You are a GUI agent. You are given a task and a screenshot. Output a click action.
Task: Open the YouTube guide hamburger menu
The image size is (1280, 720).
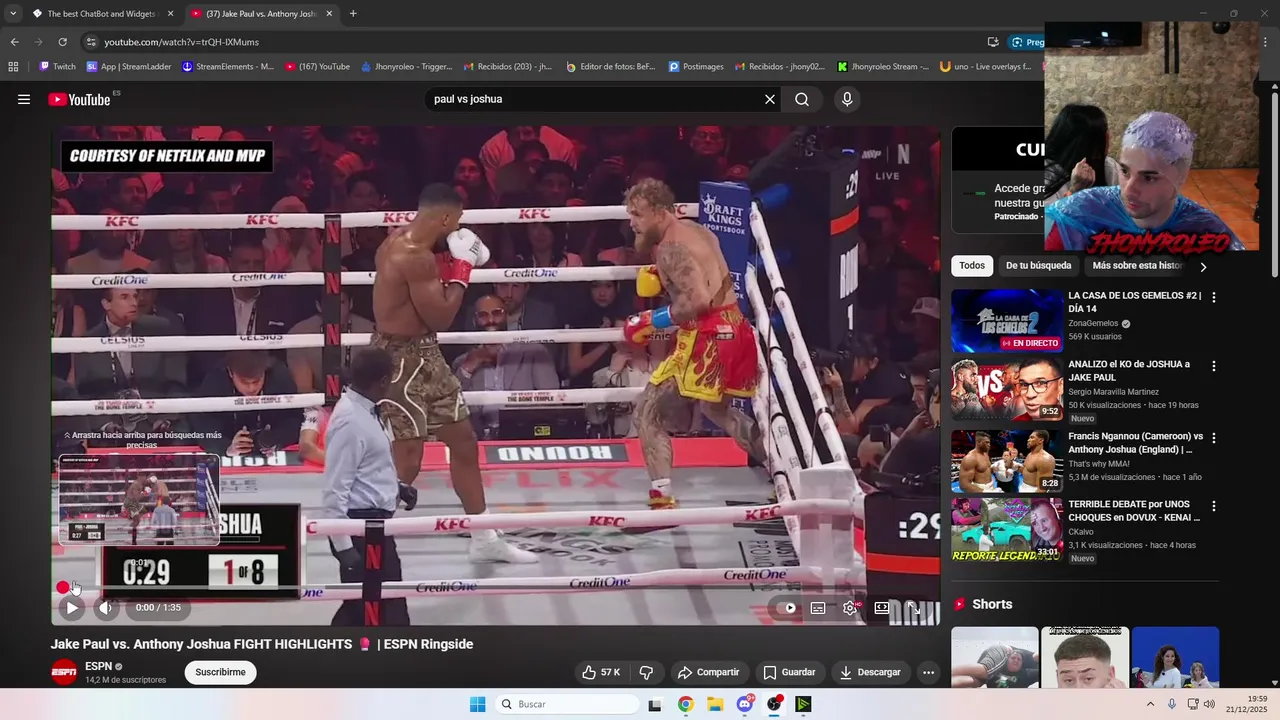click(24, 99)
